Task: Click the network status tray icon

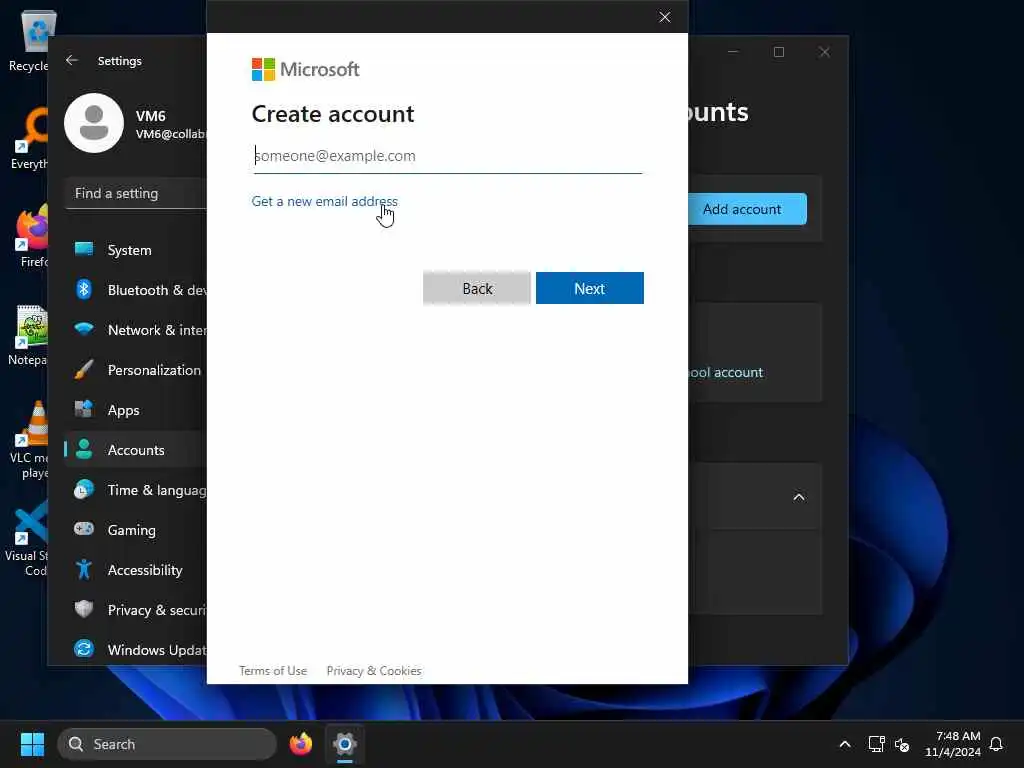Action: coord(876,744)
